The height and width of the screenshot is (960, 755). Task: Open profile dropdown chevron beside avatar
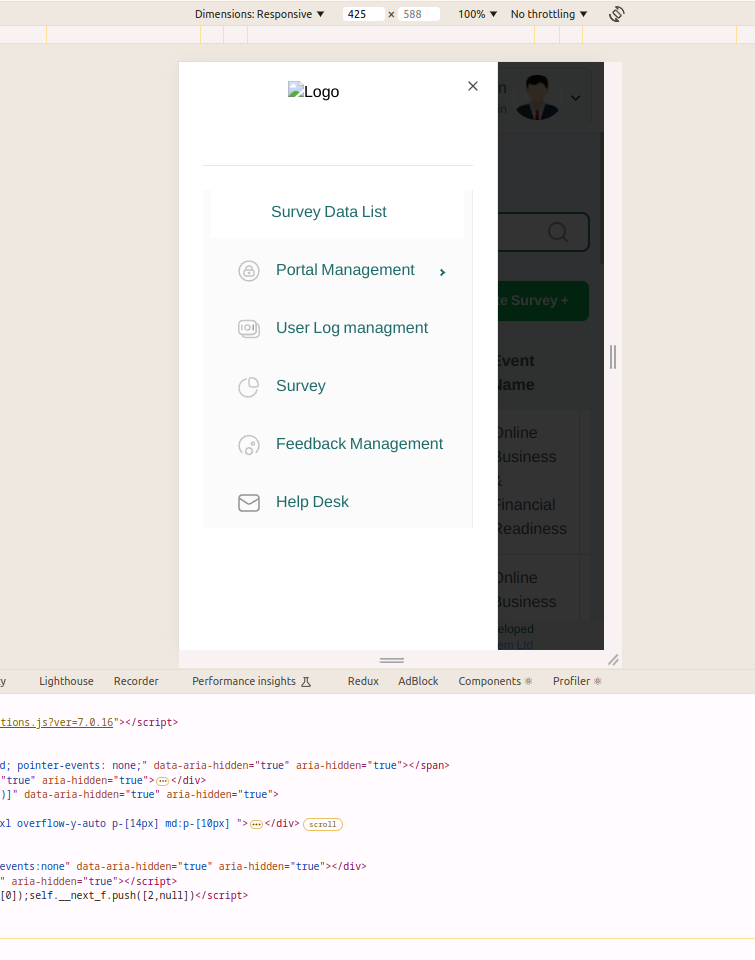(x=575, y=98)
